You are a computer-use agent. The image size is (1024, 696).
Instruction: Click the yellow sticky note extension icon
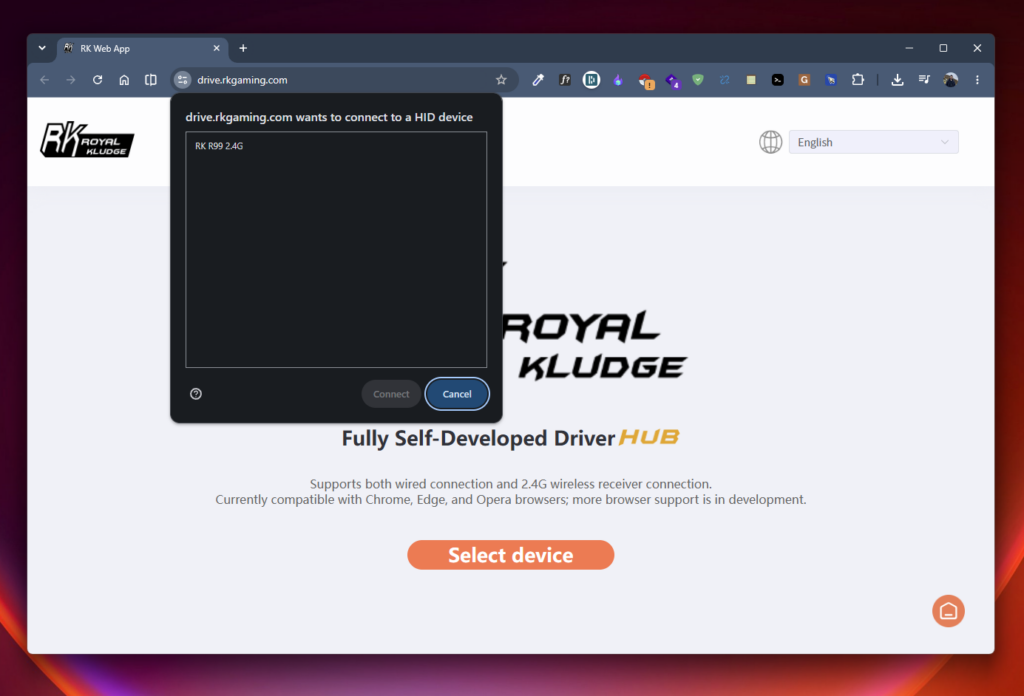click(x=751, y=80)
